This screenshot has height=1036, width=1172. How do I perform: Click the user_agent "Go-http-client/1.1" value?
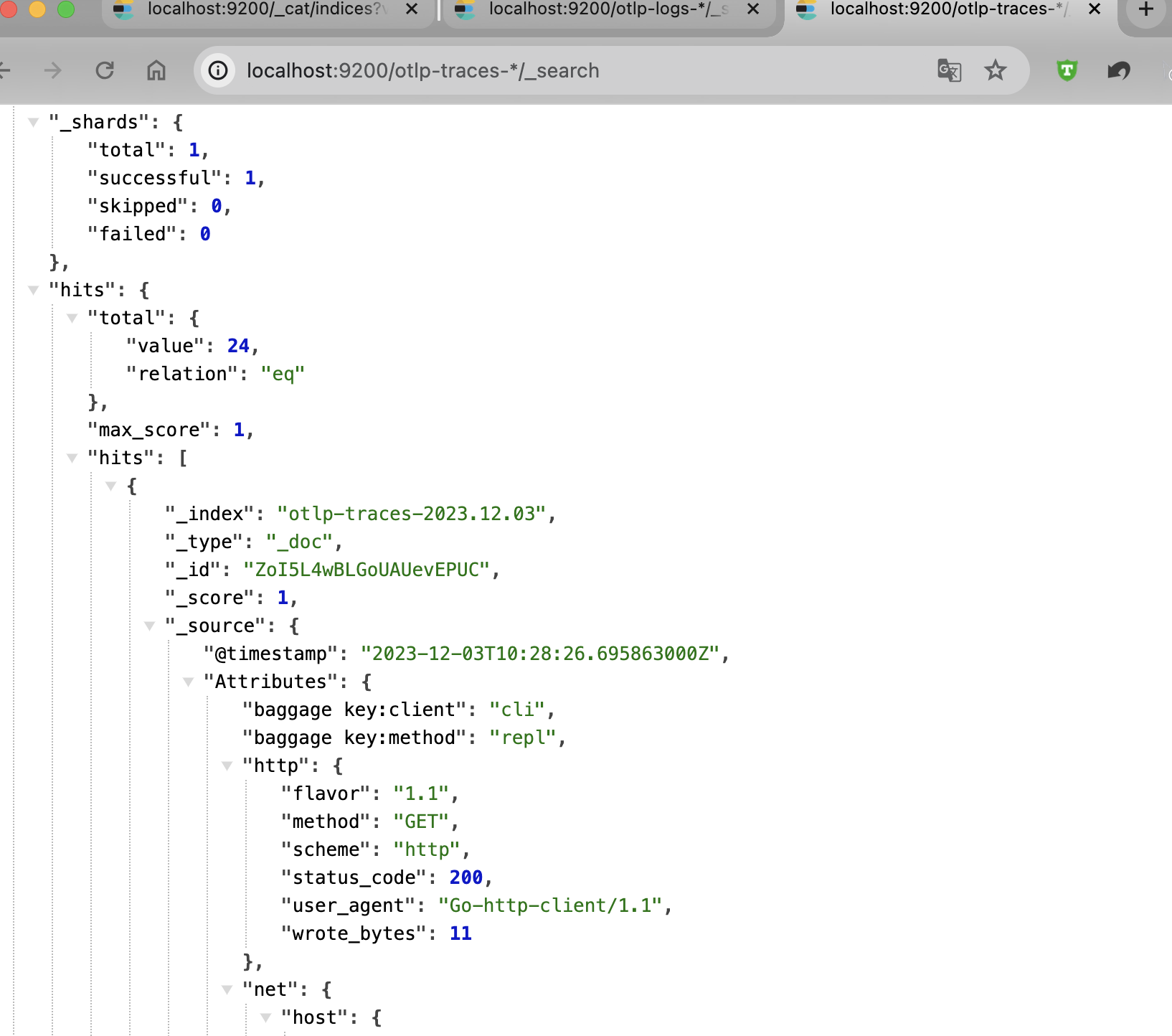tap(550, 905)
